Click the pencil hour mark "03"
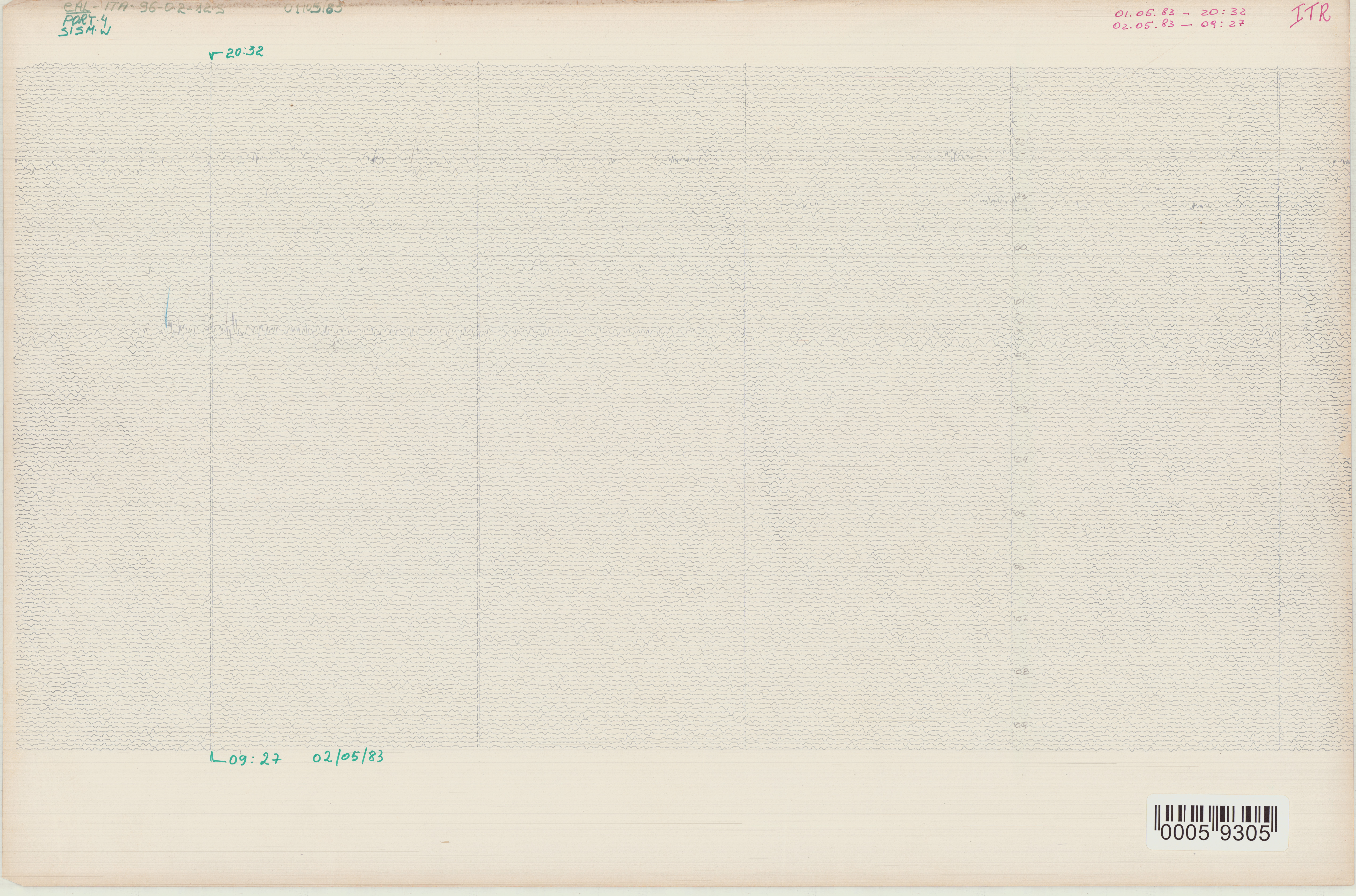 (x=1022, y=409)
